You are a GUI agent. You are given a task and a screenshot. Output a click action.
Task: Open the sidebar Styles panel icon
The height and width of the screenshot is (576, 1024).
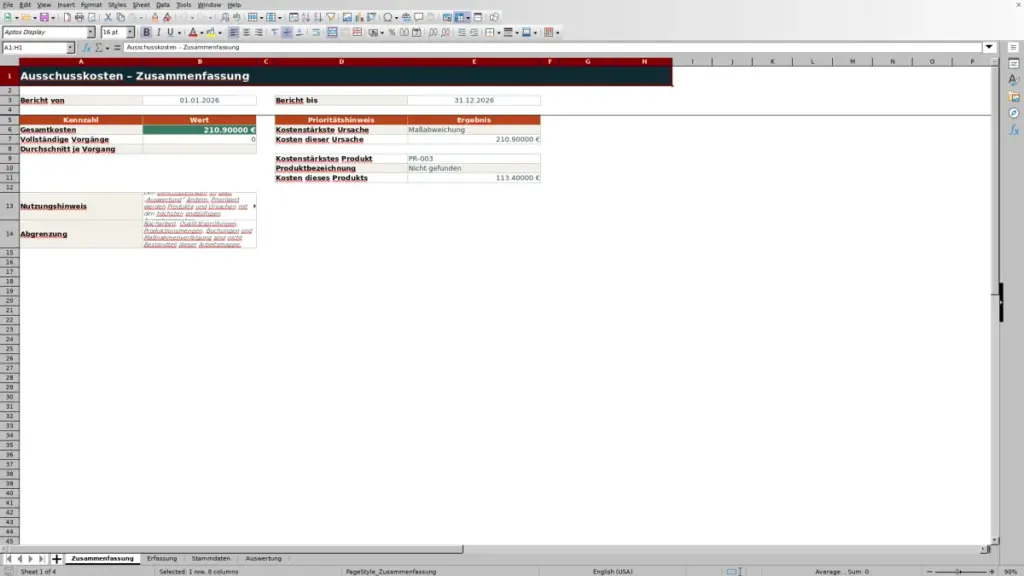[x=1014, y=80]
